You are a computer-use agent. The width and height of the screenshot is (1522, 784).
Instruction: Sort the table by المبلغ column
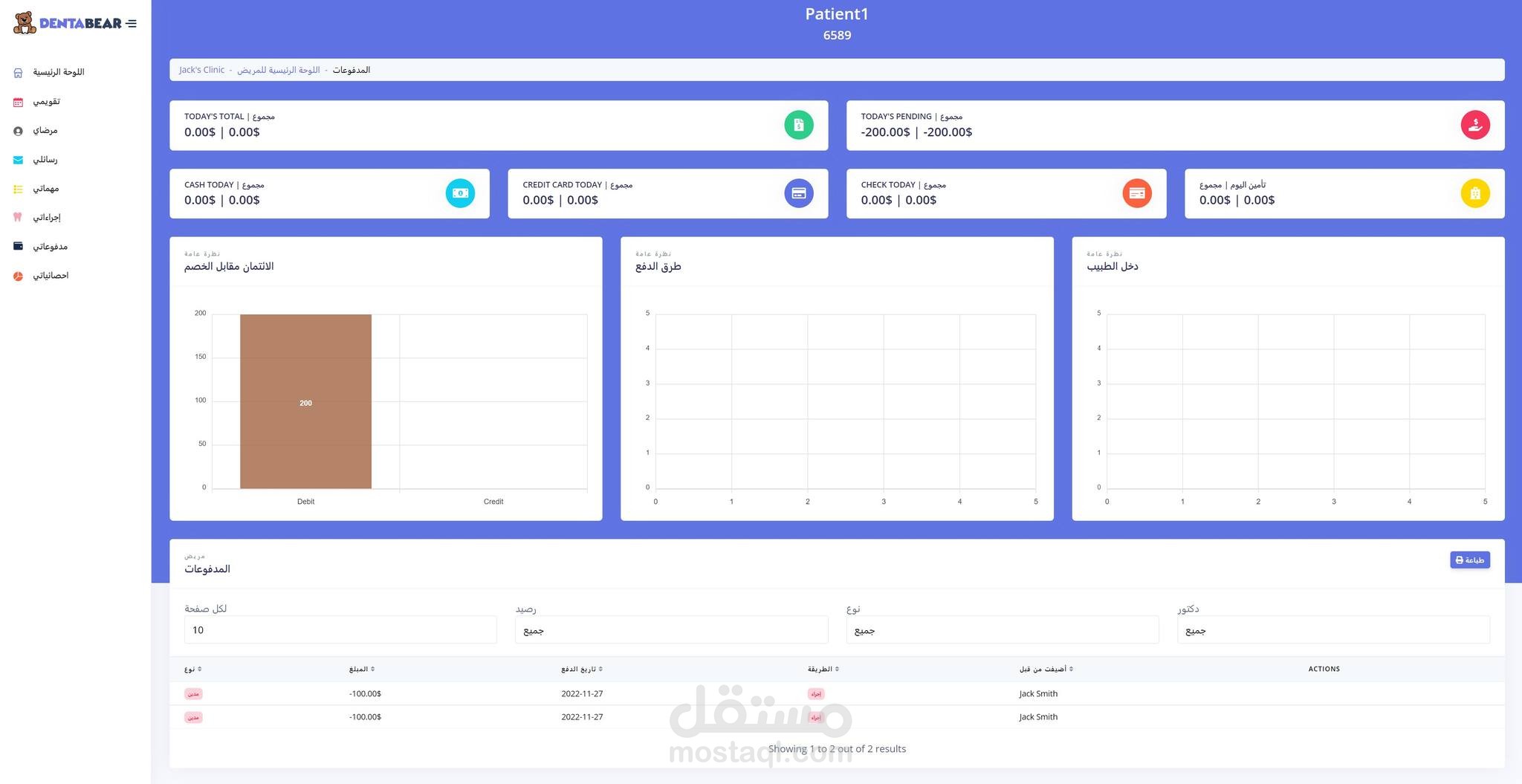point(362,669)
